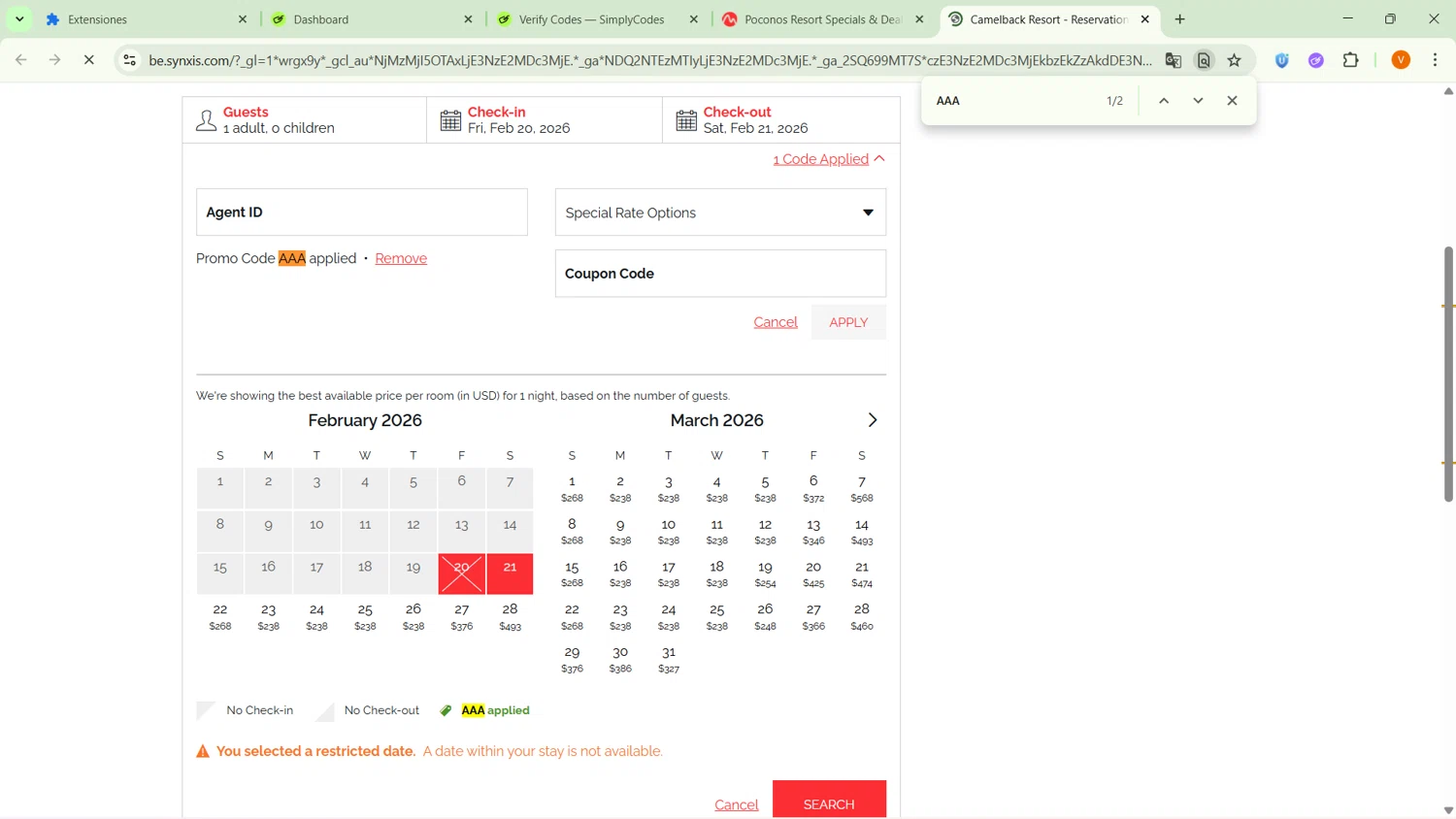Click the AAA find bar text field
Screen dimensions: 1456x819
pos(1012,101)
